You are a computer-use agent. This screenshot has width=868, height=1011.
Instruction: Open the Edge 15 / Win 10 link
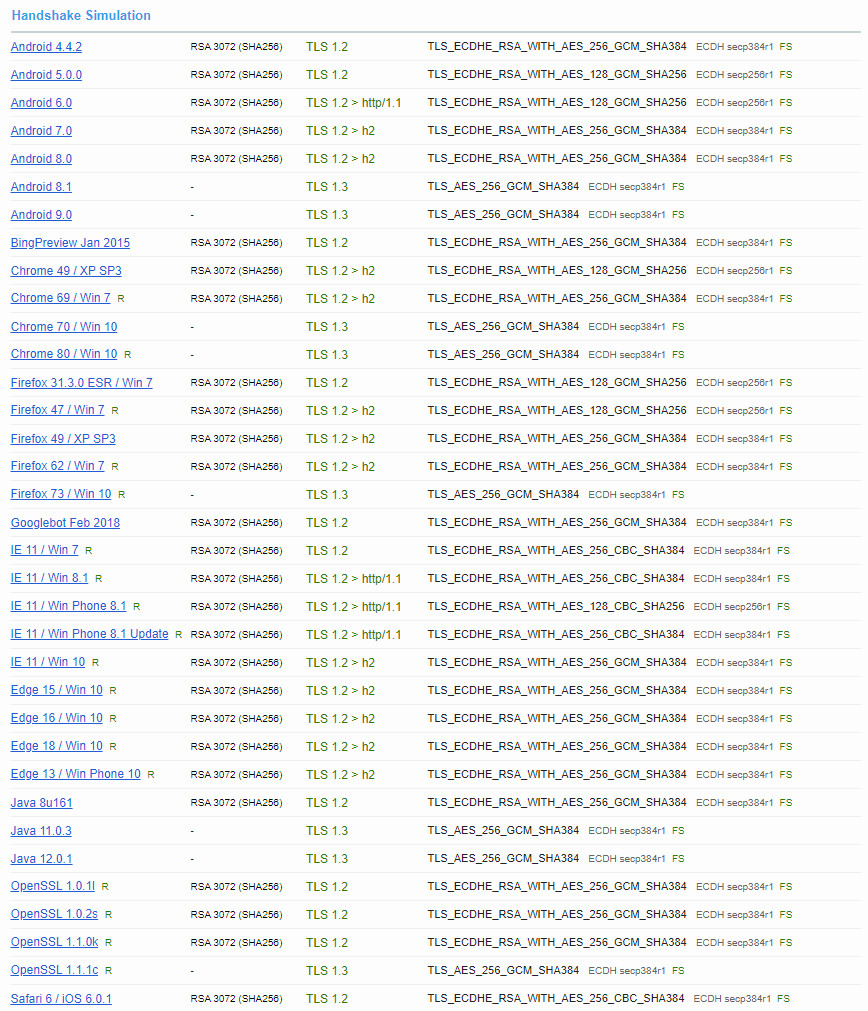[x=56, y=691]
